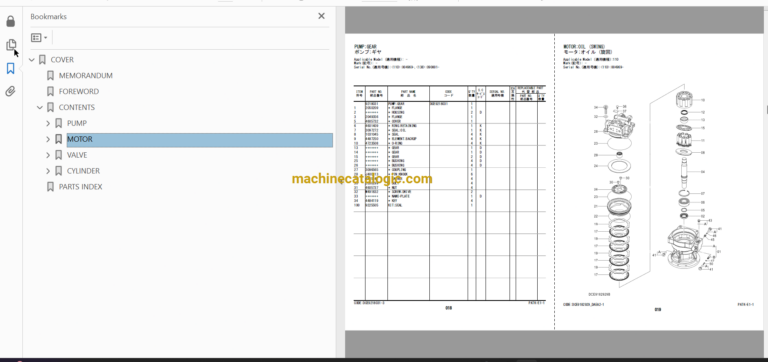Click the bookmark icon beside CYLINDER
The image size is (768, 362).
coord(58,171)
